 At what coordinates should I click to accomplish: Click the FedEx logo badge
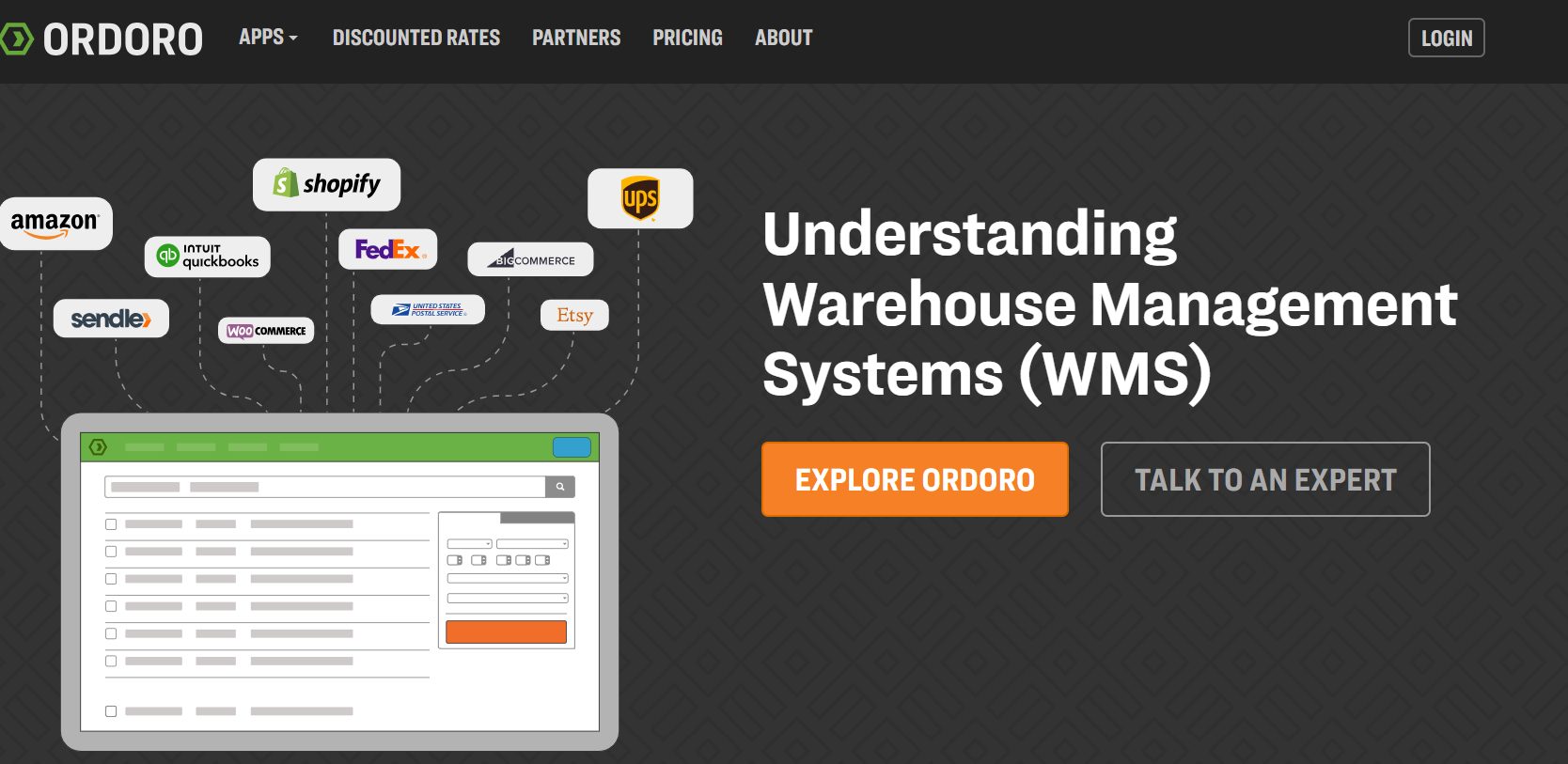coord(387,249)
